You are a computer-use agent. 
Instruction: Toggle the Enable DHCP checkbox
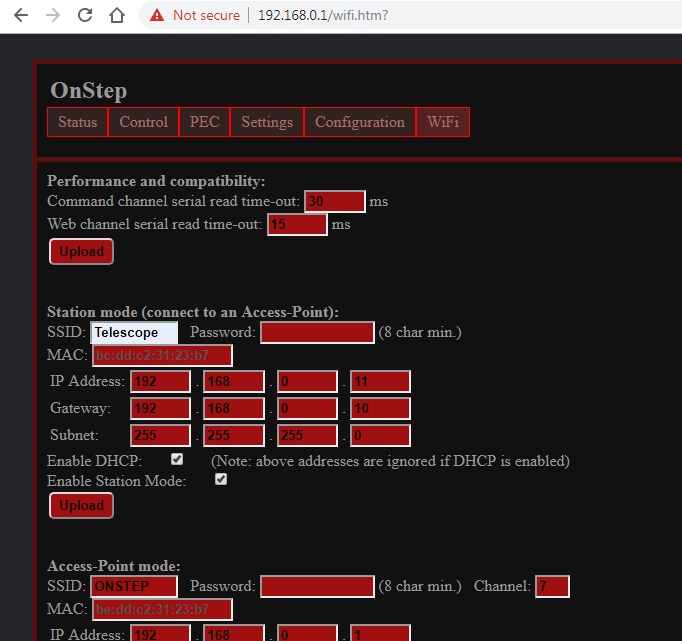pos(177,459)
